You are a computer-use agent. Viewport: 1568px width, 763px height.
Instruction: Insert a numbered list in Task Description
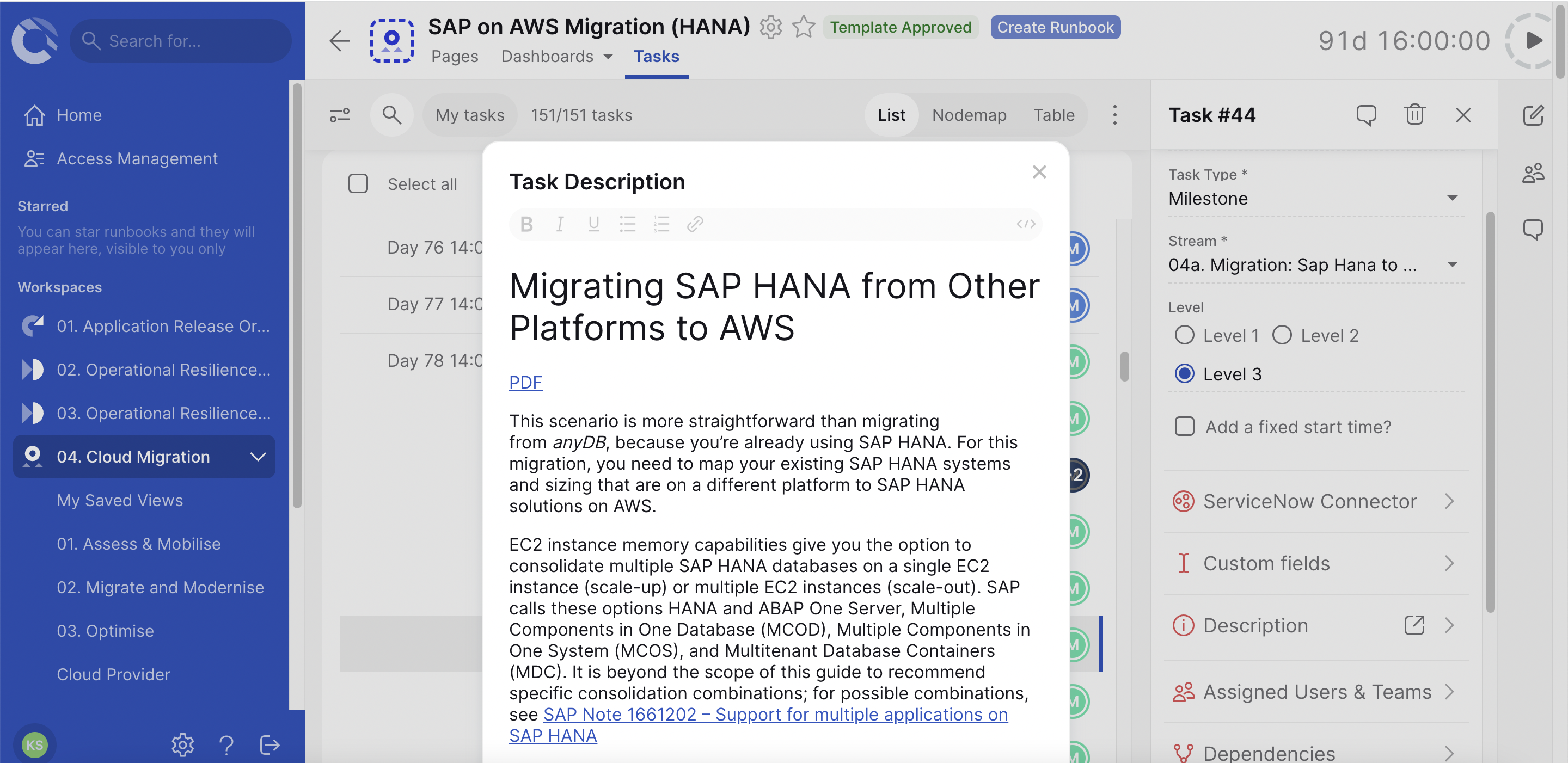tap(661, 224)
